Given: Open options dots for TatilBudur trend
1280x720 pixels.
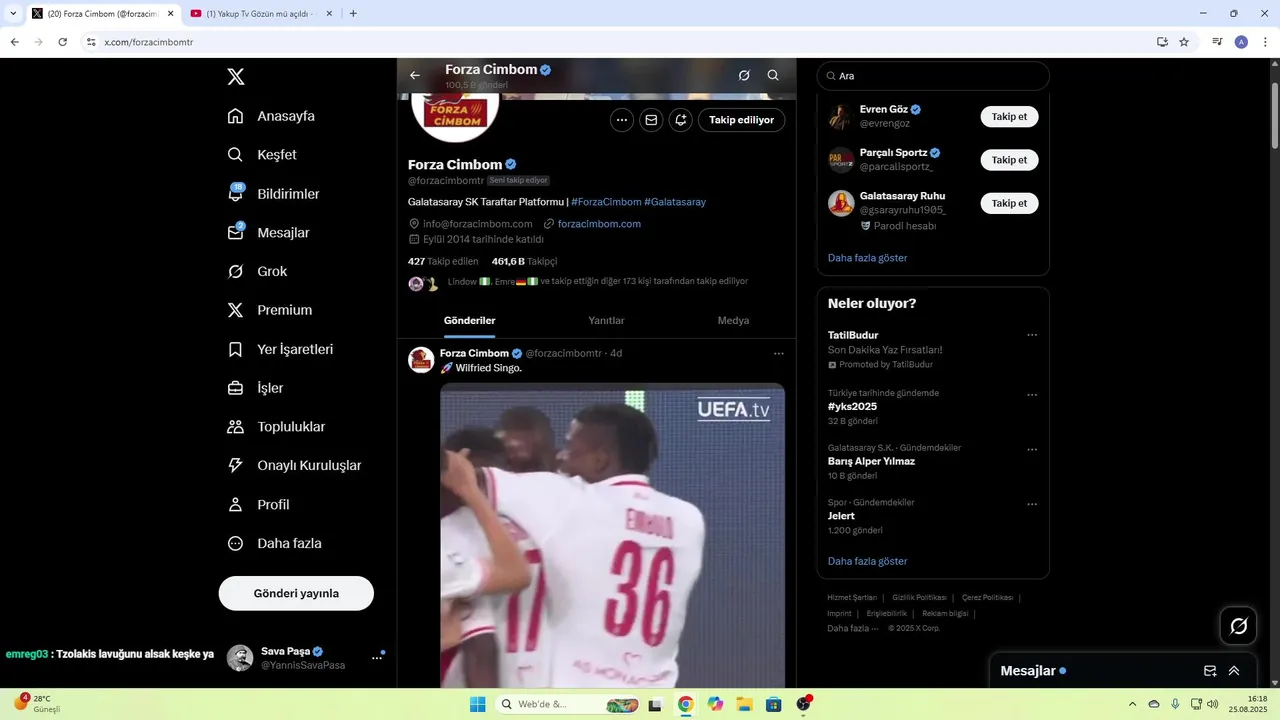Looking at the screenshot, I should point(1032,335).
